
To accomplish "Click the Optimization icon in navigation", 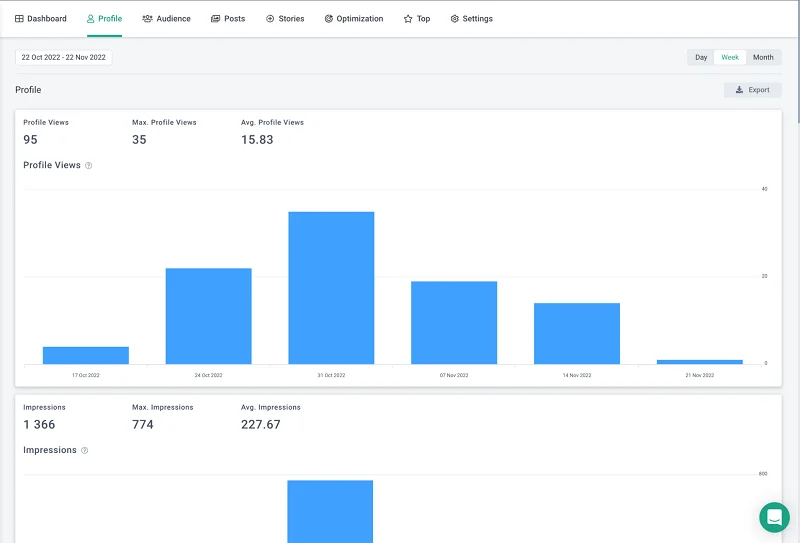I will coord(329,19).
